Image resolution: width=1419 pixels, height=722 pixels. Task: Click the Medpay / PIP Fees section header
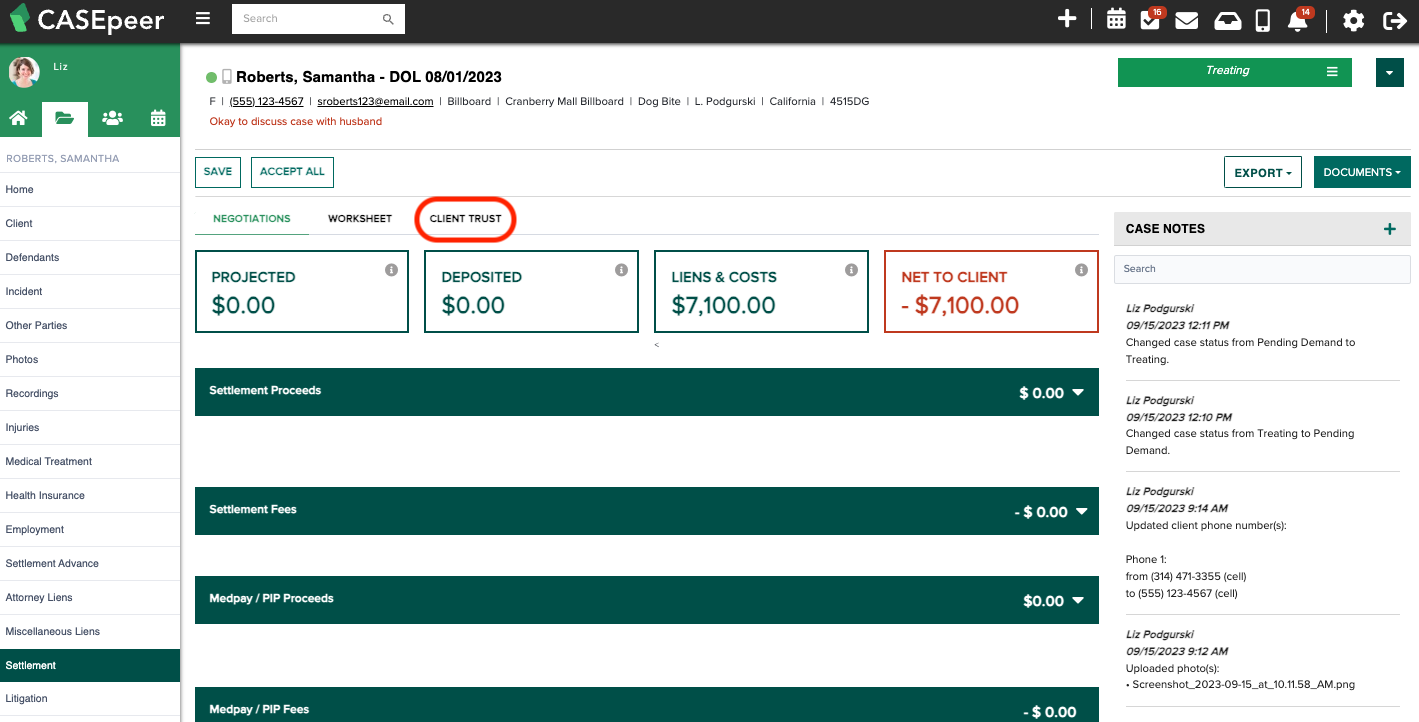[x=647, y=705]
